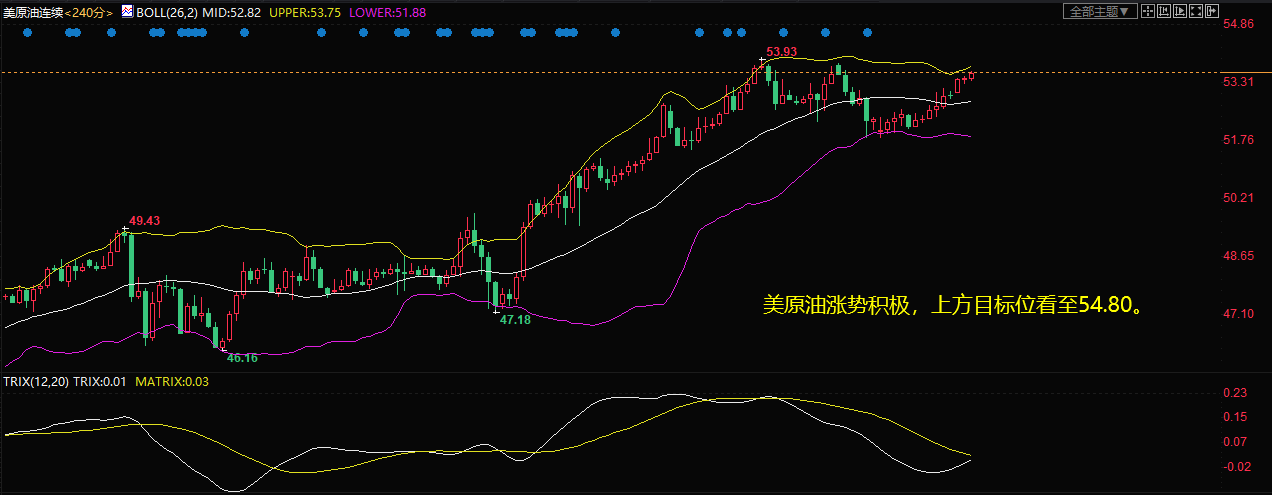Click the 0.23 TRIX axis label

coord(1234,393)
